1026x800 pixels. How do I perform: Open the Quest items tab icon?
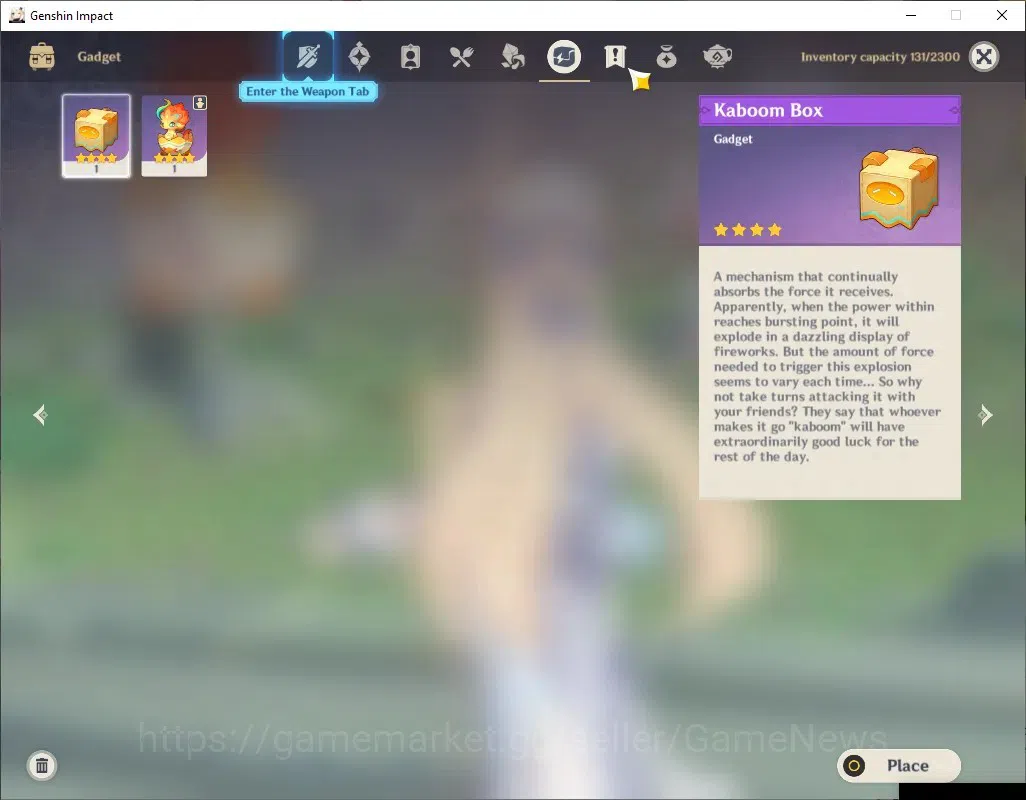point(615,57)
